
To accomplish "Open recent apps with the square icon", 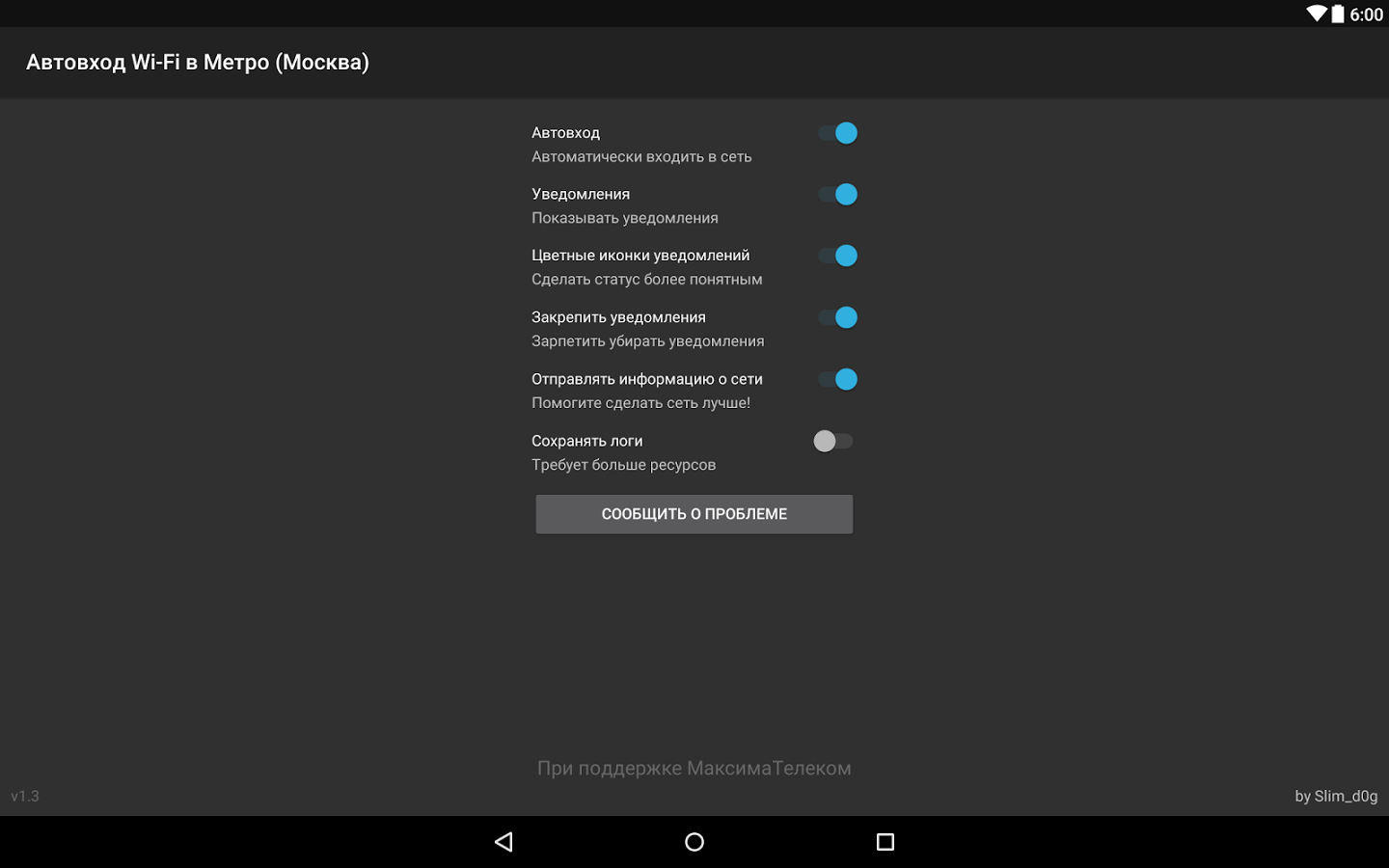I will pos(885,842).
